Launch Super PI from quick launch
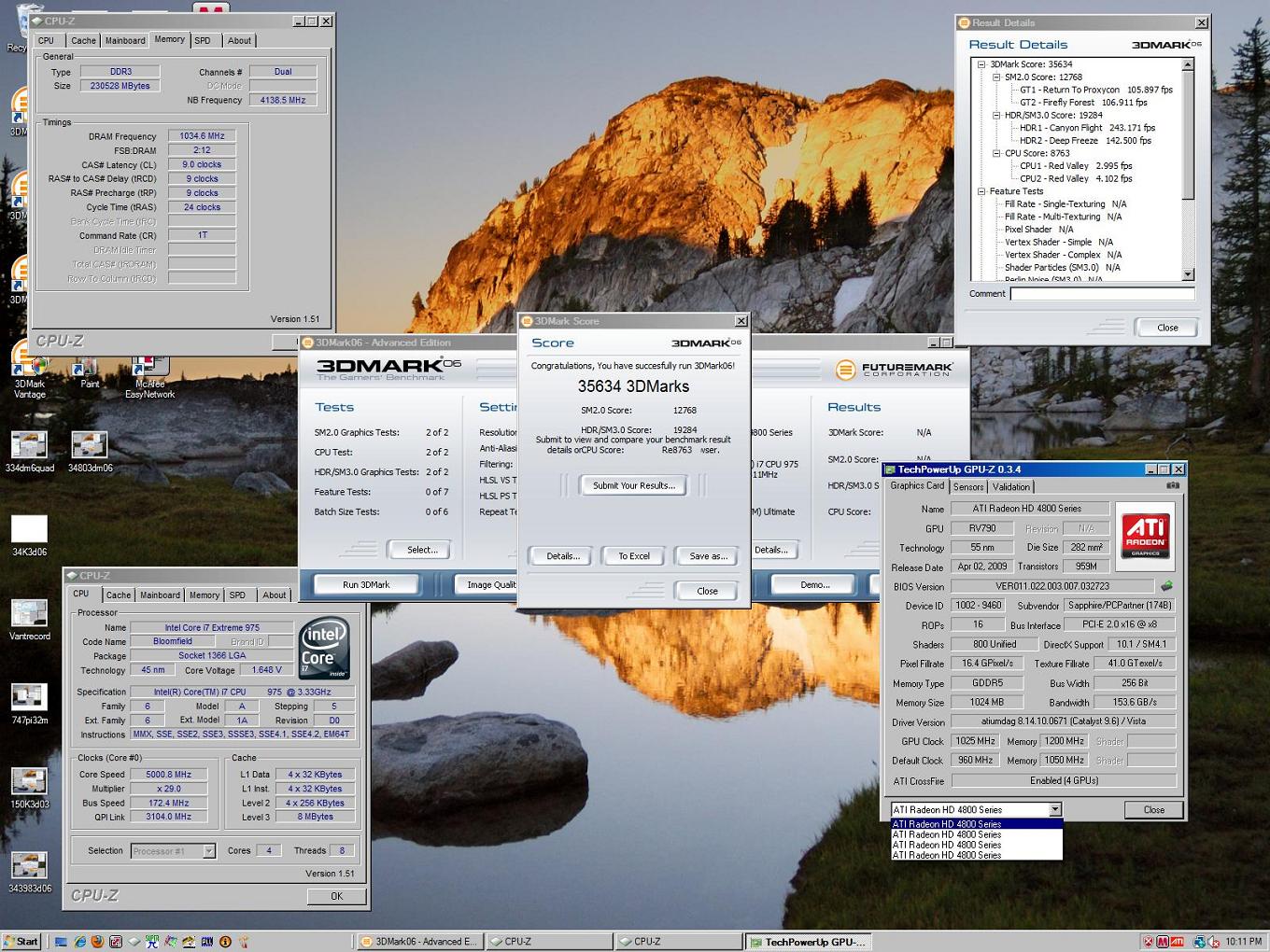 click(152, 942)
